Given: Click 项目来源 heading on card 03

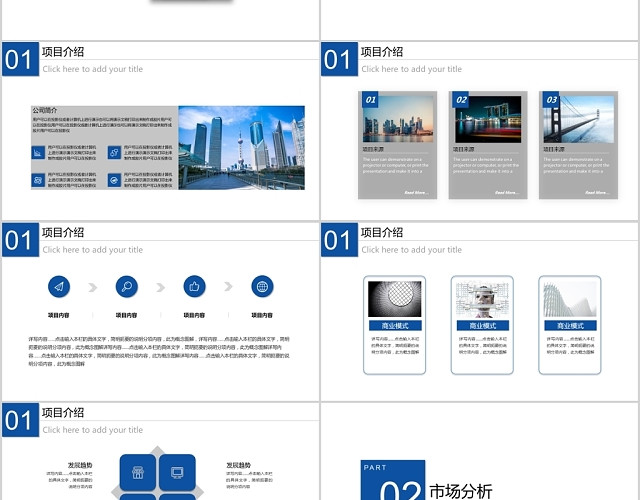Looking at the screenshot, I should 554,149.
